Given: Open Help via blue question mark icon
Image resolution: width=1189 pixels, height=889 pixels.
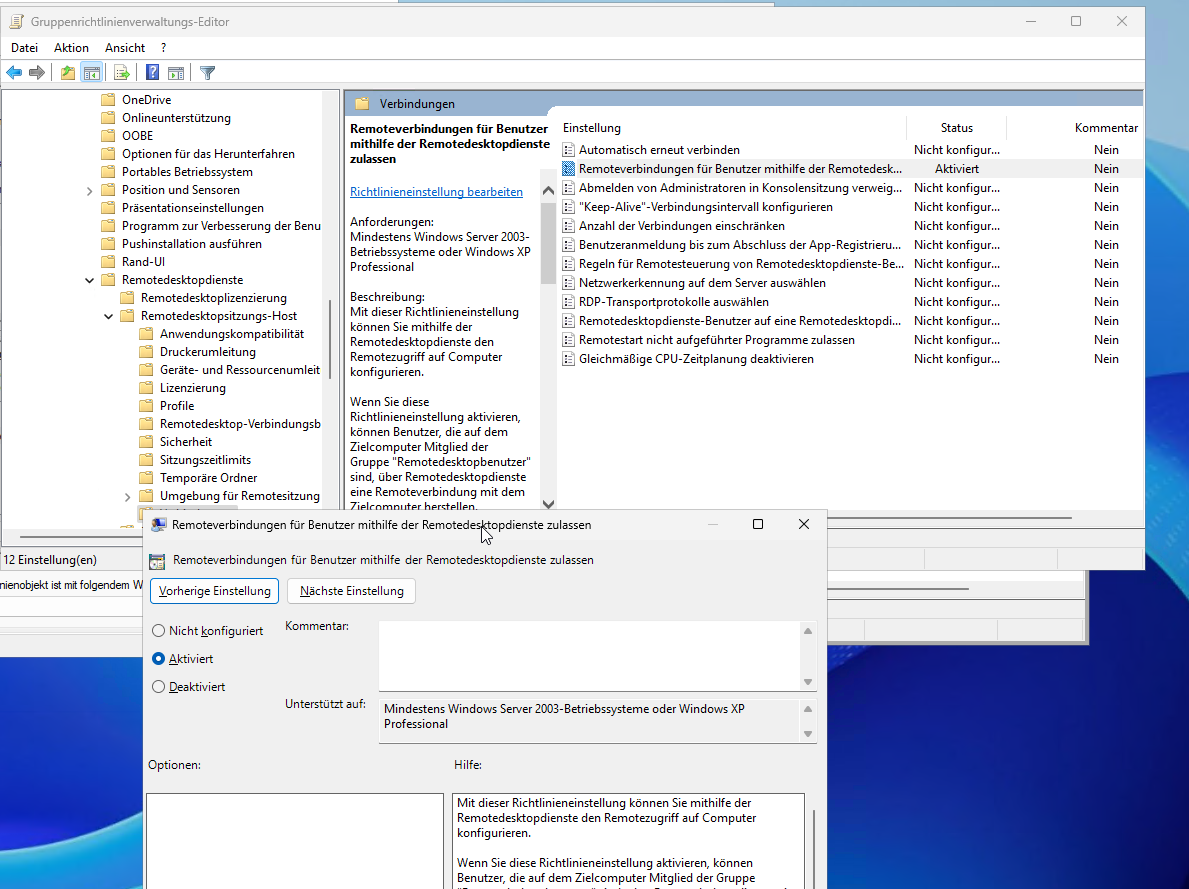Looking at the screenshot, I should pos(152,72).
